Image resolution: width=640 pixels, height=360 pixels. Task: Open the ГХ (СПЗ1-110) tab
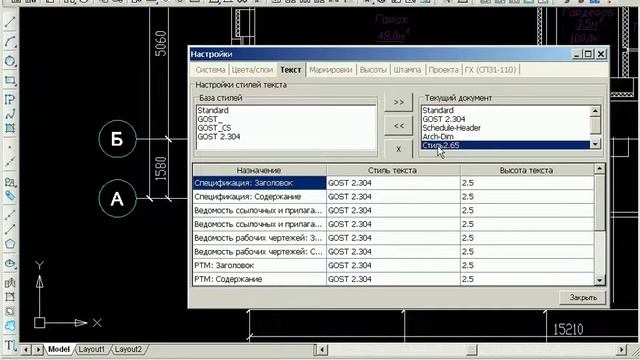click(491, 70)
